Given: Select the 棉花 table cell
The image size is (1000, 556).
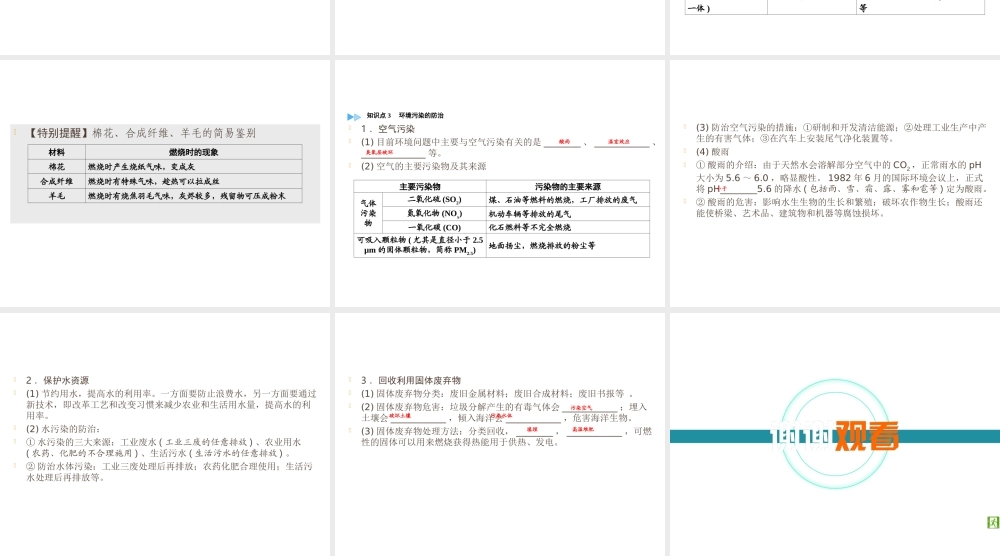Looking at the screenshot, I should point(57,166).
